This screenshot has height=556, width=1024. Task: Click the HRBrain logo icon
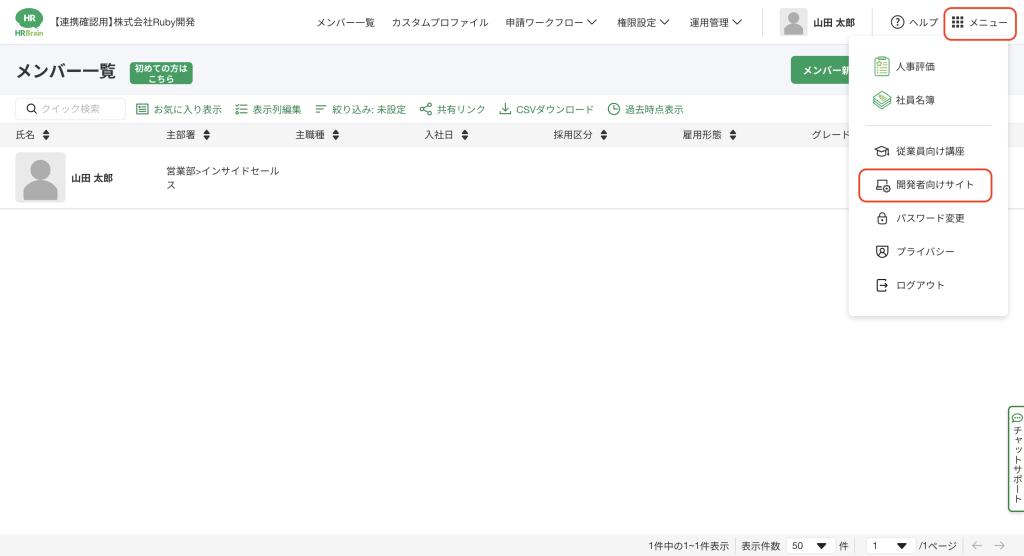point(29,22)
